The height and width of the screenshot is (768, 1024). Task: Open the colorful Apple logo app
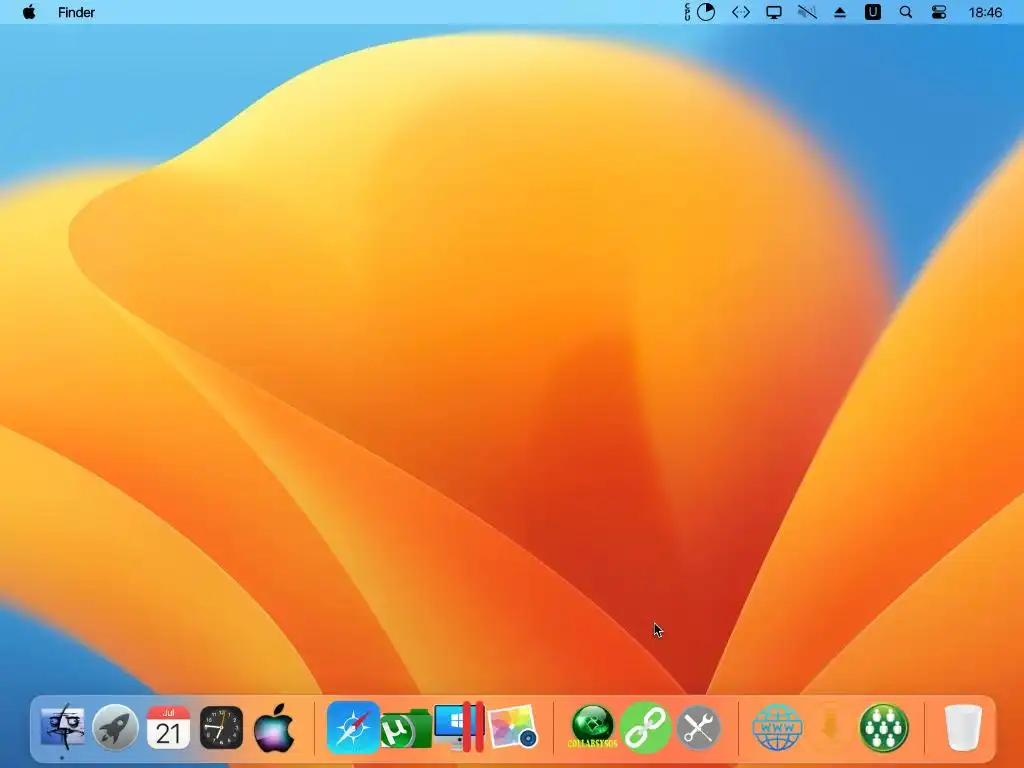[274, 727]
